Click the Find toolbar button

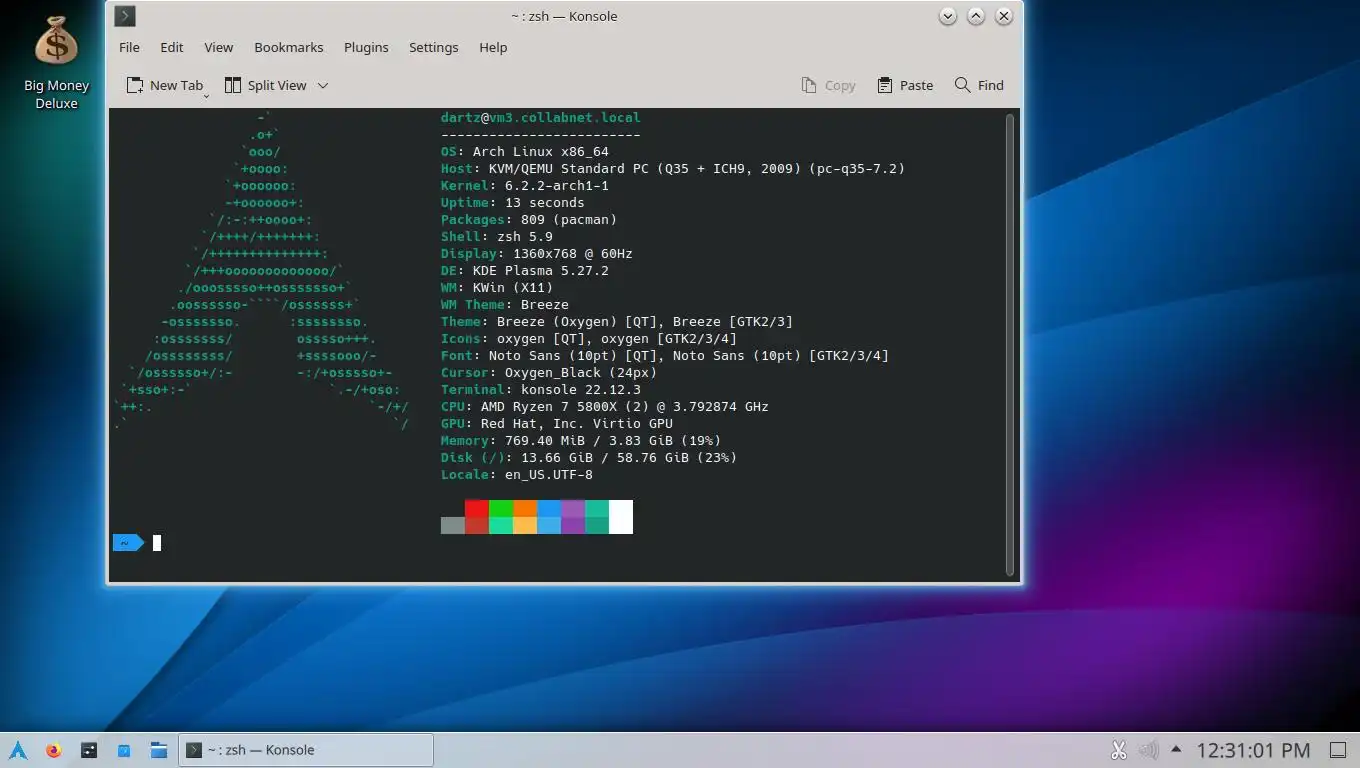[x=979, y=85]
